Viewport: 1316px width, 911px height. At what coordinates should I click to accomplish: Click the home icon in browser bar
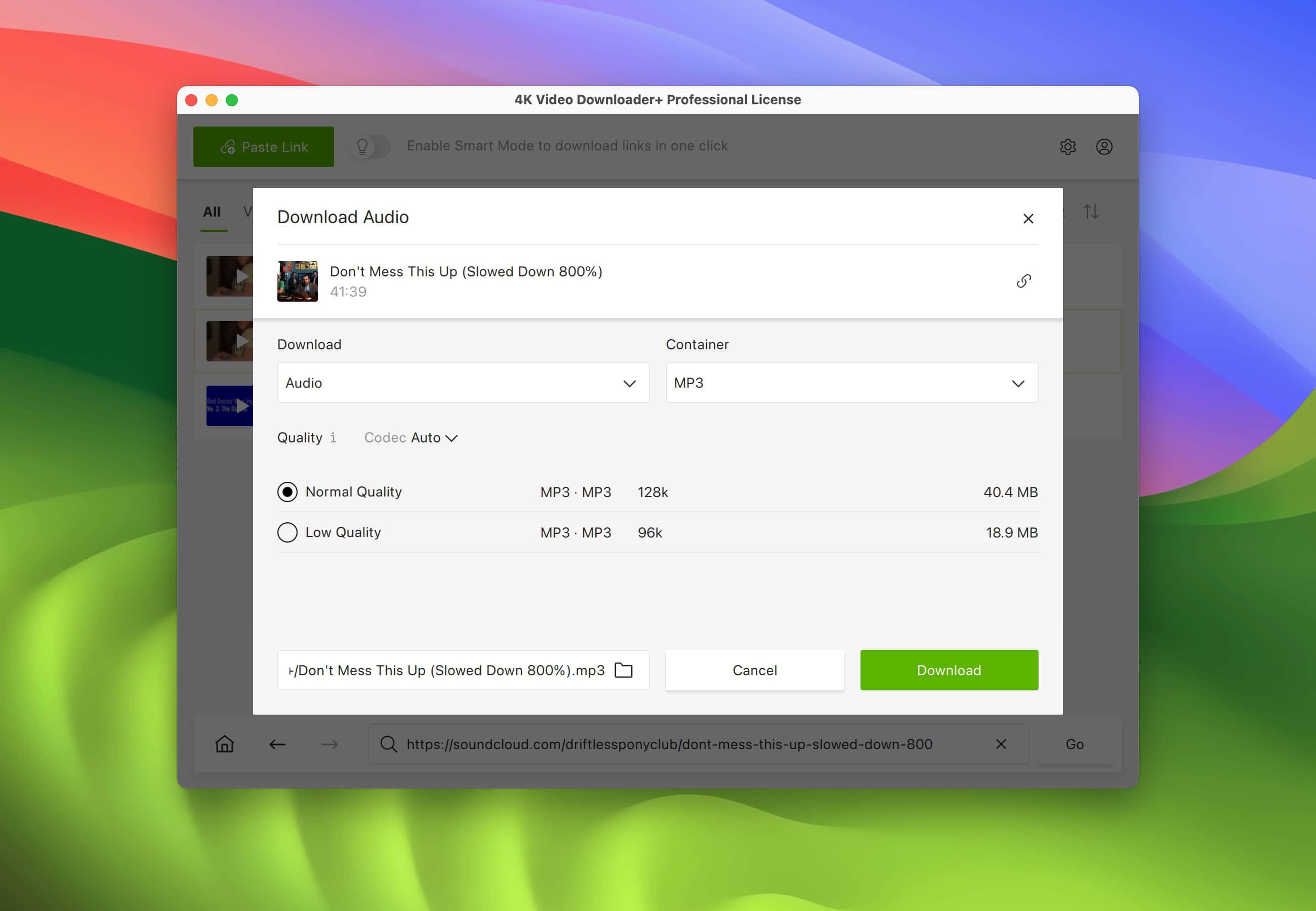click(225, 744)
